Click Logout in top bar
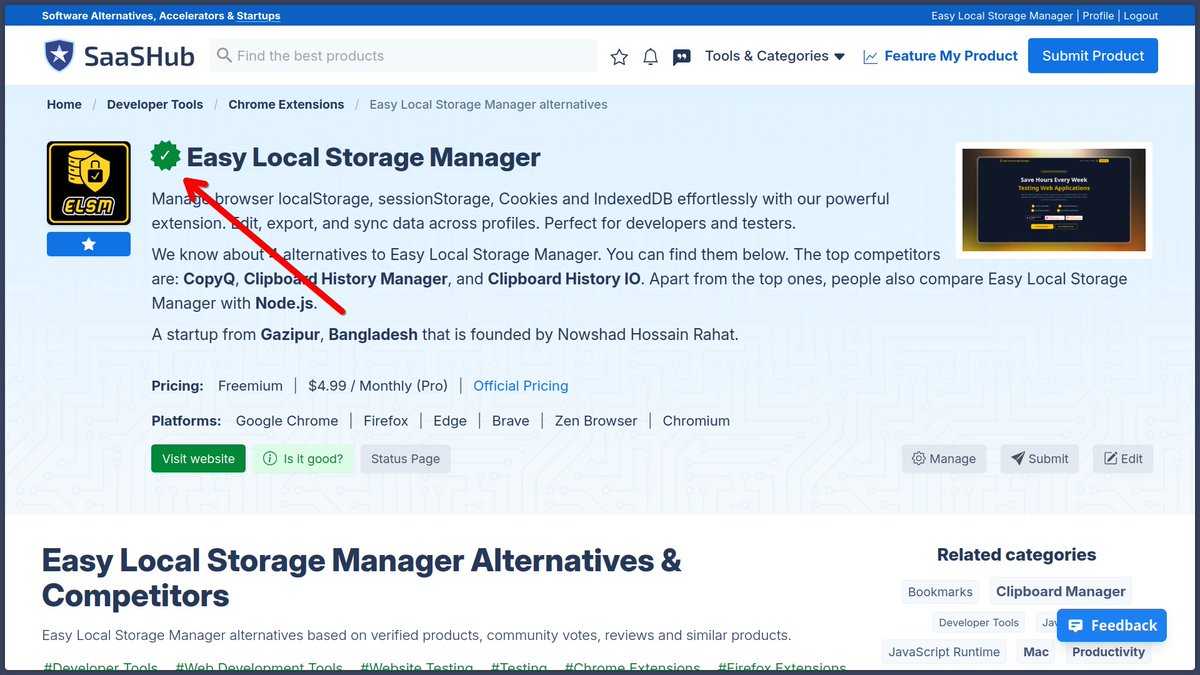1200x675 pixels. click(x=1140, y=16)
